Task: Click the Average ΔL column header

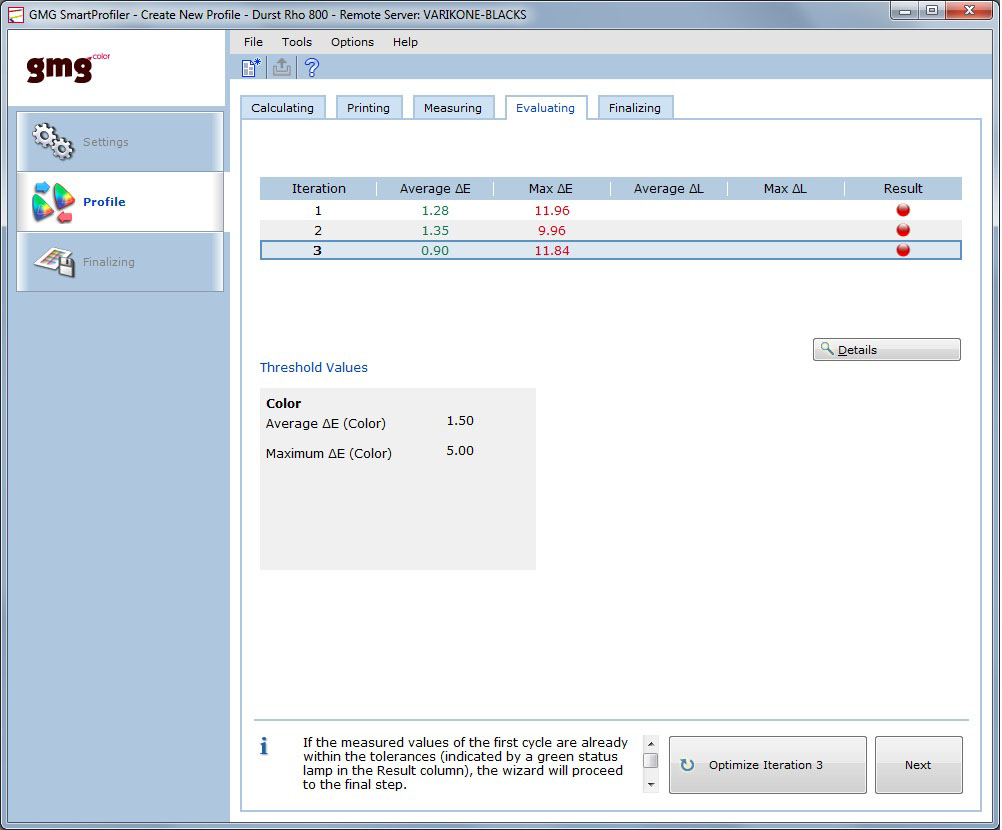Action: tap(668, 188)
